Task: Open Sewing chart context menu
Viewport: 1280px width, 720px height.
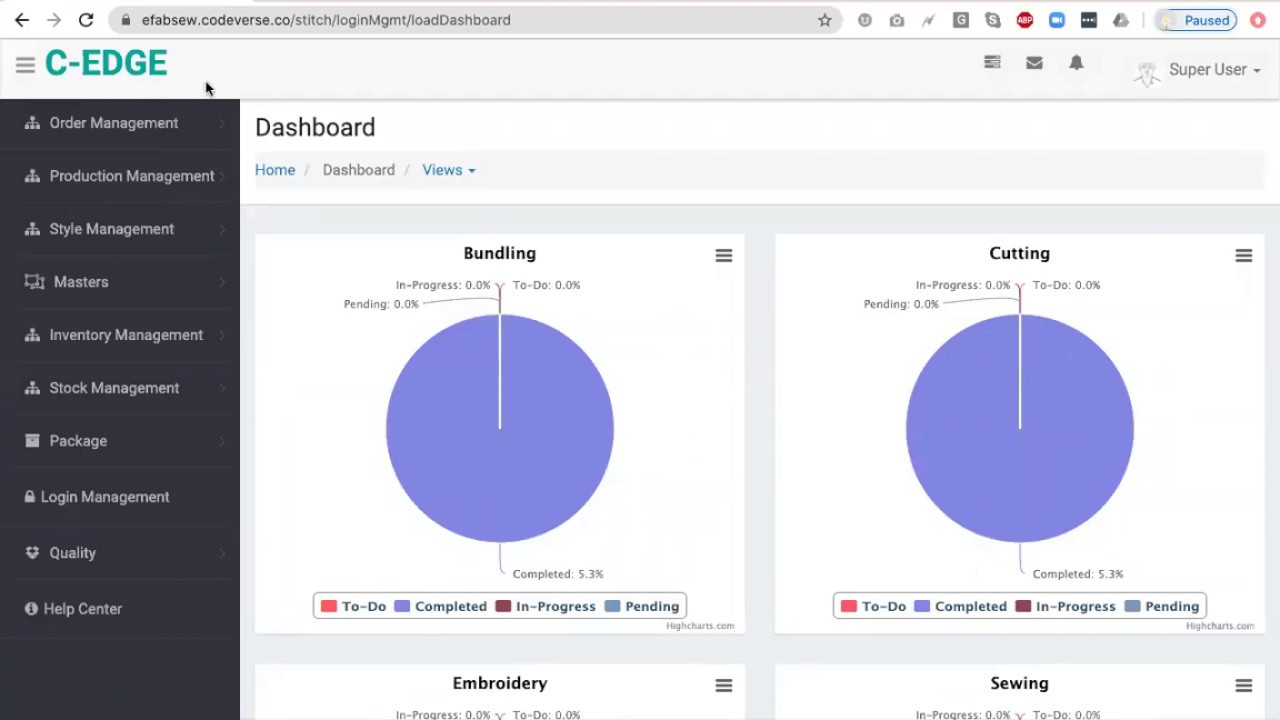Action: (1244, 686)
